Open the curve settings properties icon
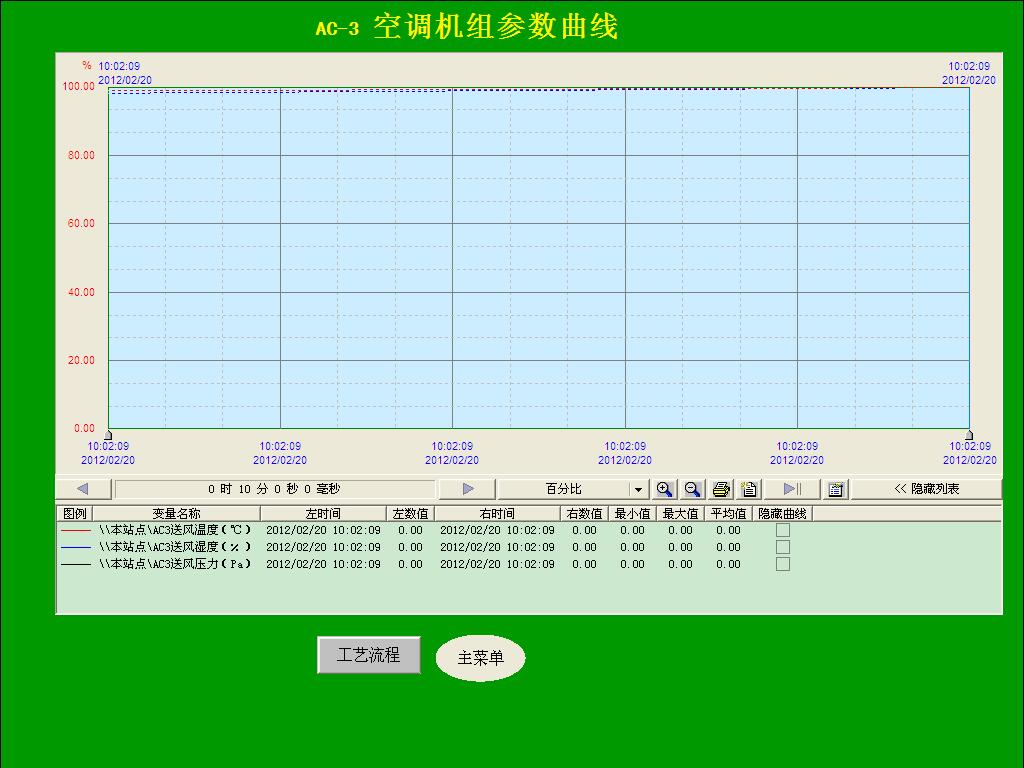This screenshot has width=1024, height=768. 836,489
